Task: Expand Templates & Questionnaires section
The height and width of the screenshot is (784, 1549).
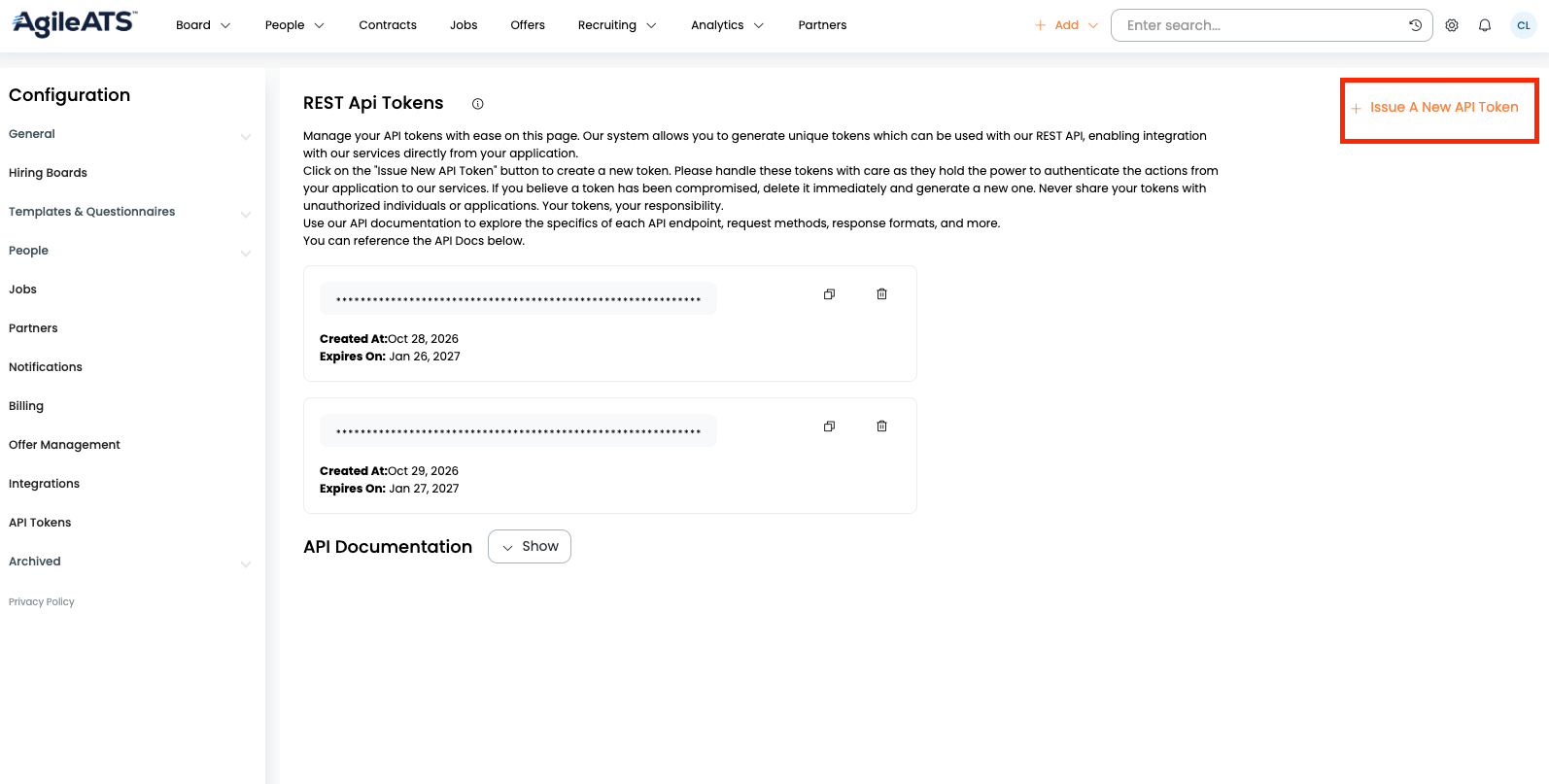Action: (x=130, y=212)
